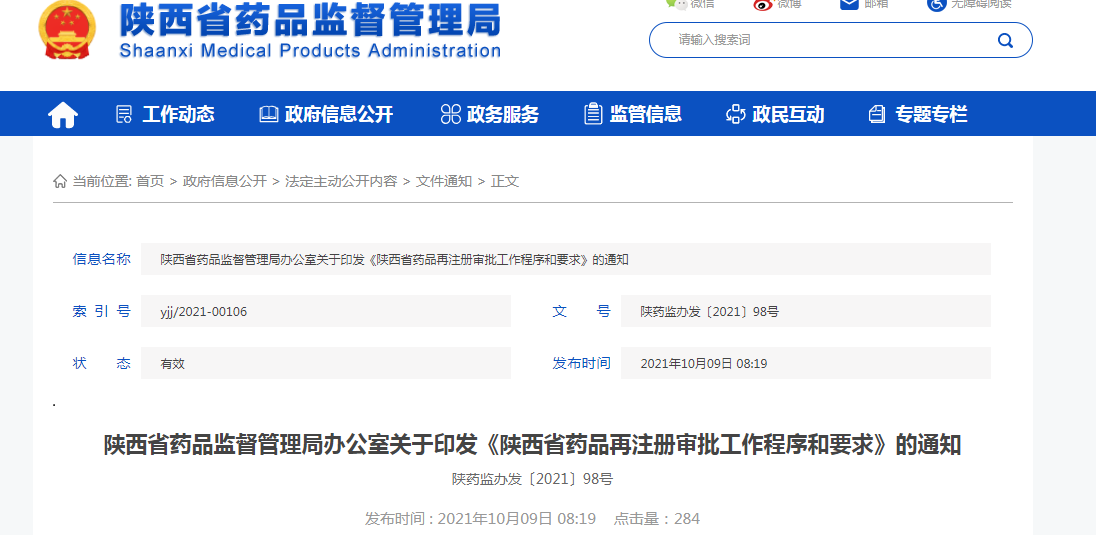Click the 文件通知 breadcrumb link
Image resolution: width=1096 pixels, height=535 pixels.
tap(444, 181)
